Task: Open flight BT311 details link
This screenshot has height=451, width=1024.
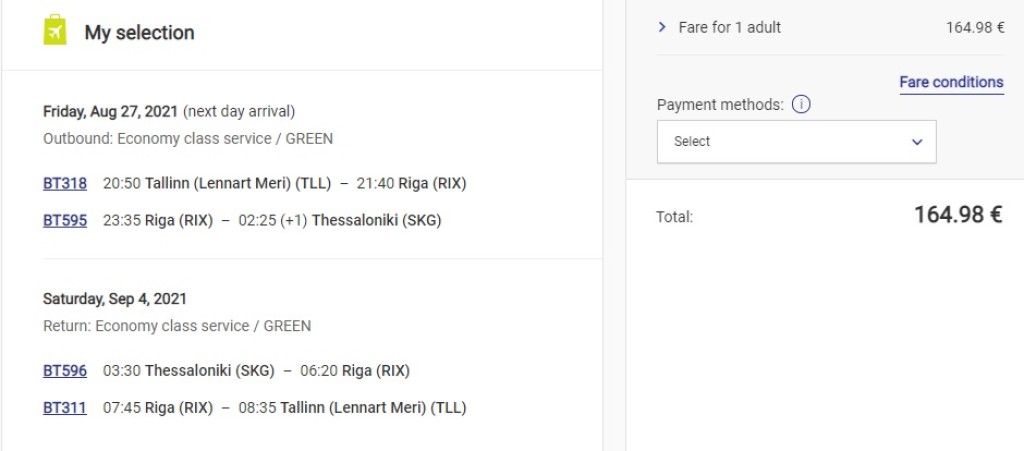Action: coord(65,408)
